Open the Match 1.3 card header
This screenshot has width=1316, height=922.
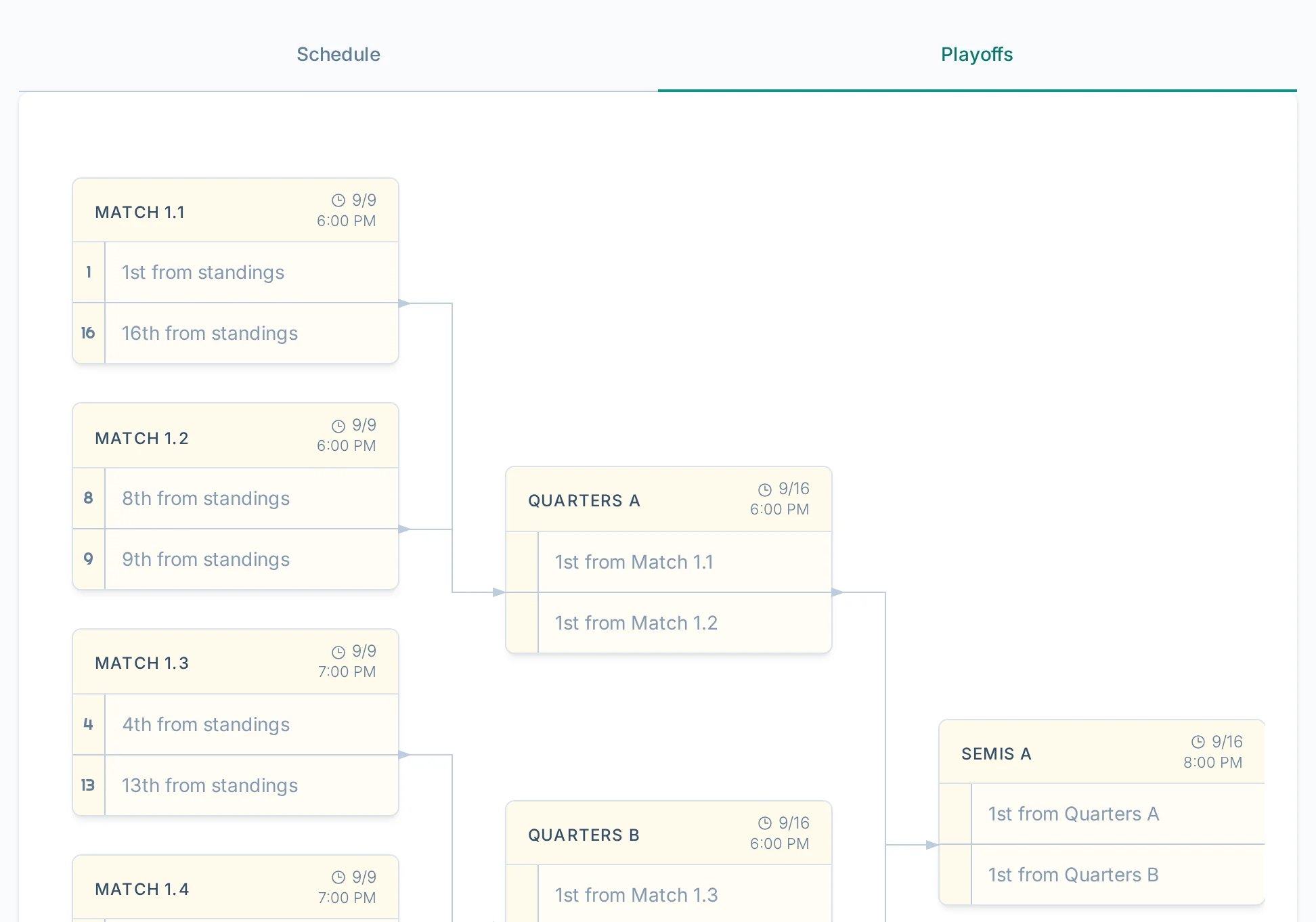(236, 662)
